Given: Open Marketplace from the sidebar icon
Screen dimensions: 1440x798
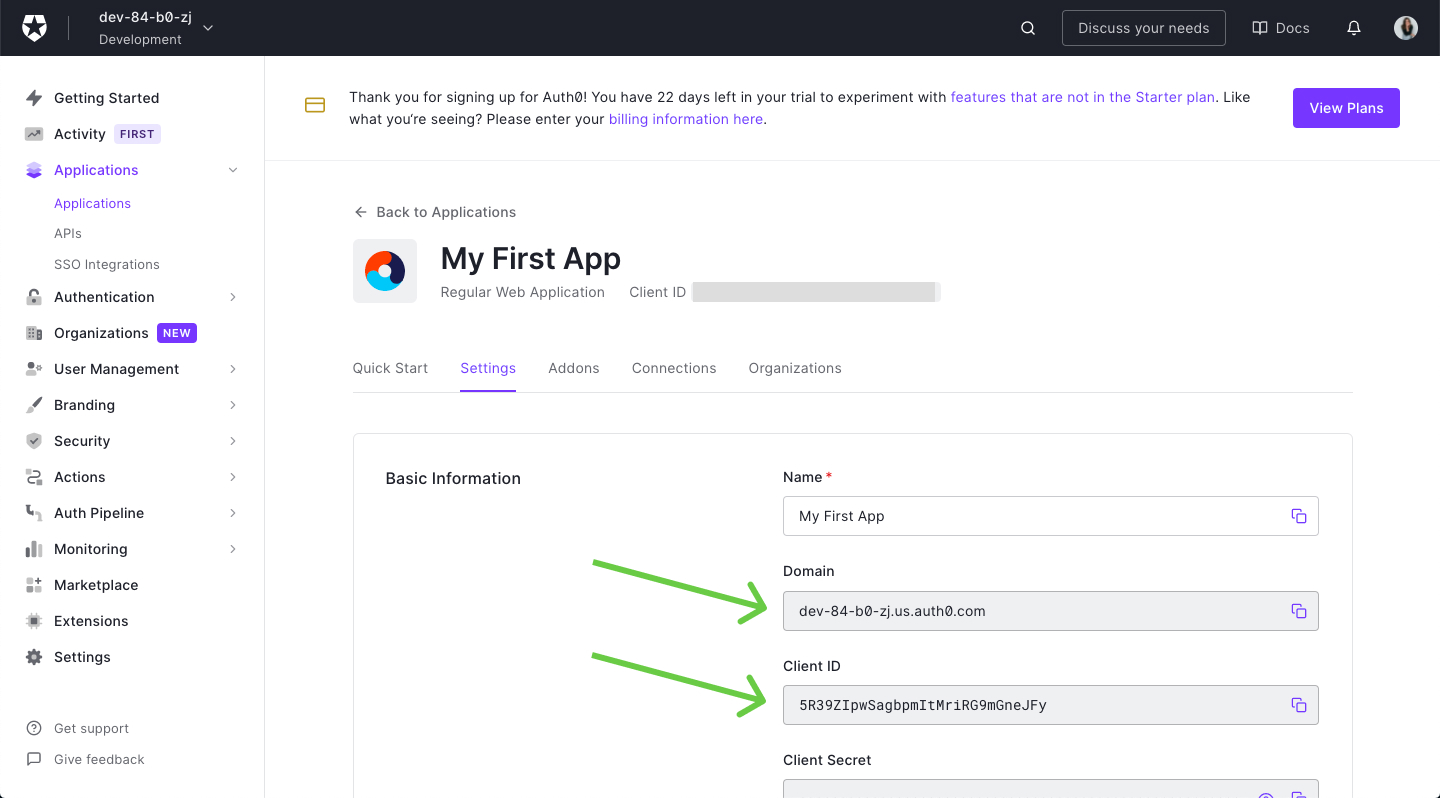Looking at the screenshot, I should [x=95, y=584].
